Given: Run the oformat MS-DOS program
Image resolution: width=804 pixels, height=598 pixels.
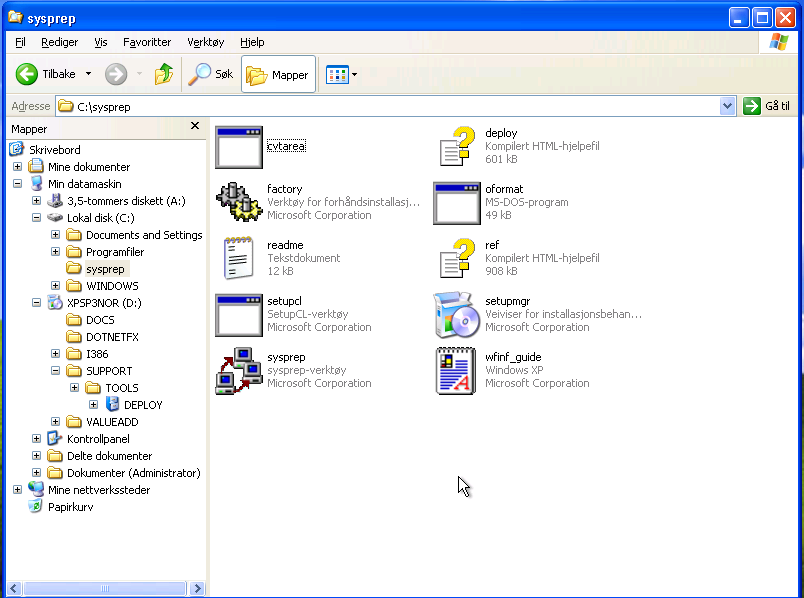Looking at the screenshot, I should 457,202.
